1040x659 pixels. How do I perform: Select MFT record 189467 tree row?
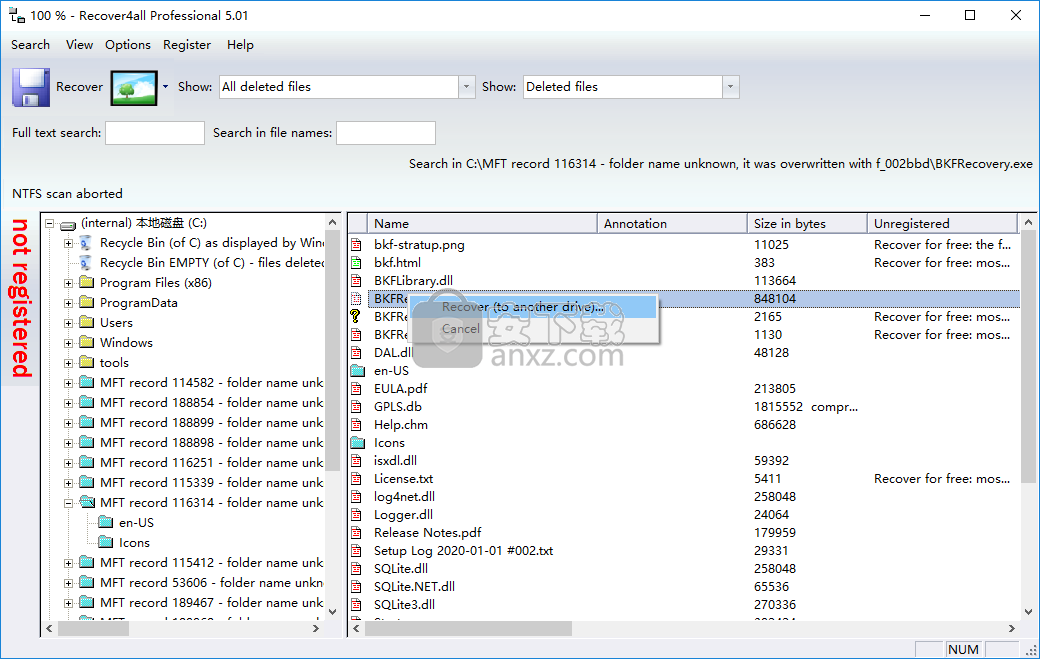(x=211, y=603)
